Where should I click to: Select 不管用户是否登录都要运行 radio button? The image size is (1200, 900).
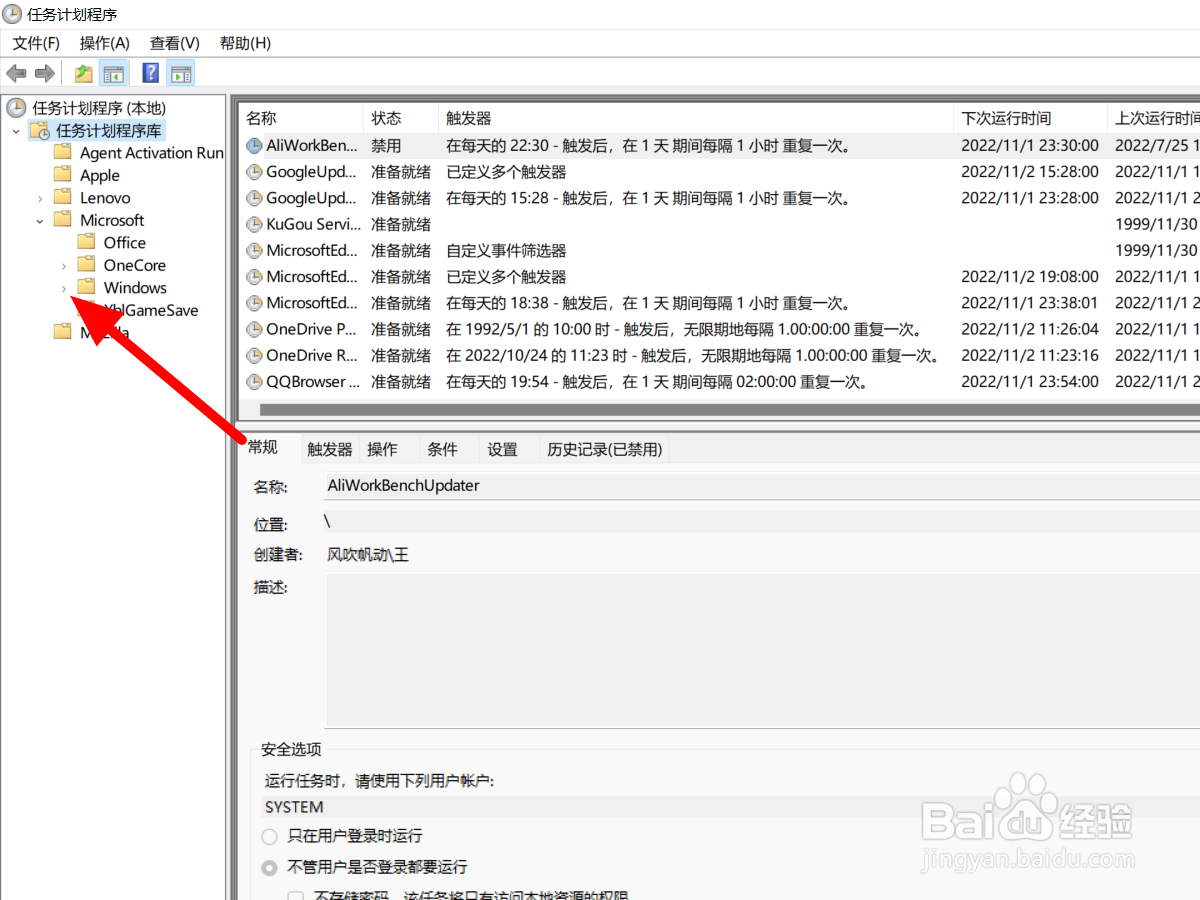click(x=269, y=868)
